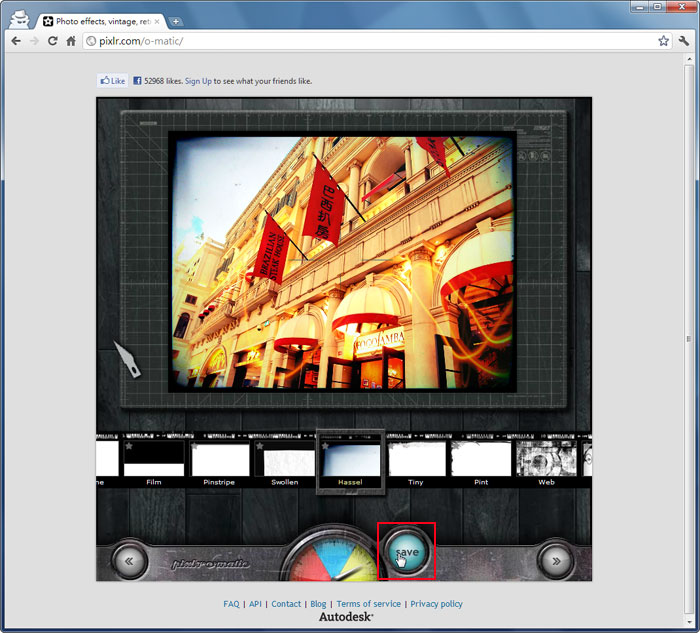Click the Facebook Like button
The width and height of the screenshot is (700, 633).
point(112,81)
